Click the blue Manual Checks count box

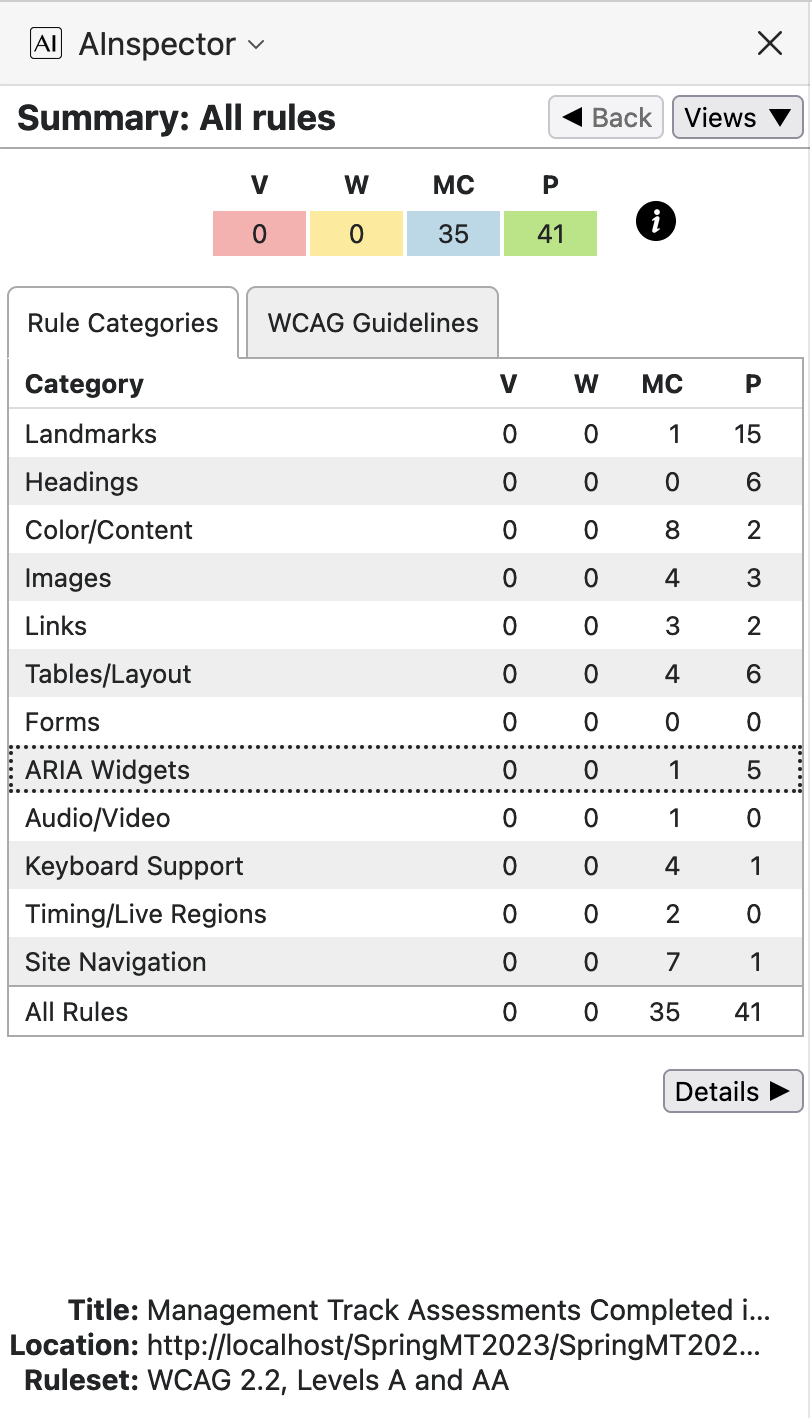(x=453, y=234)
